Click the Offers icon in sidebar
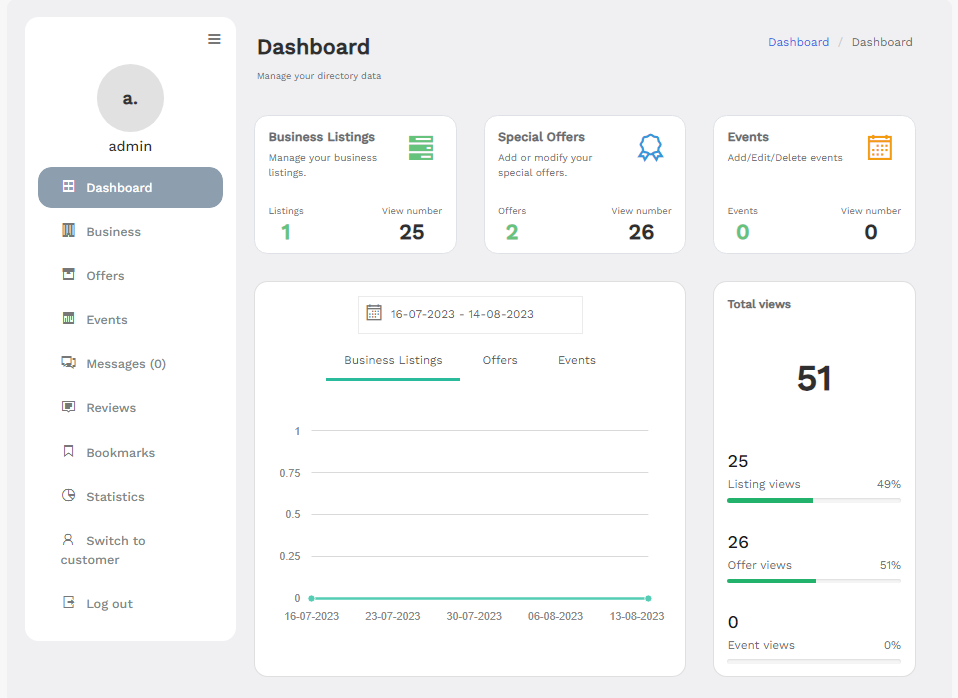Screen dimensions: 958x698 coord(68,274)
